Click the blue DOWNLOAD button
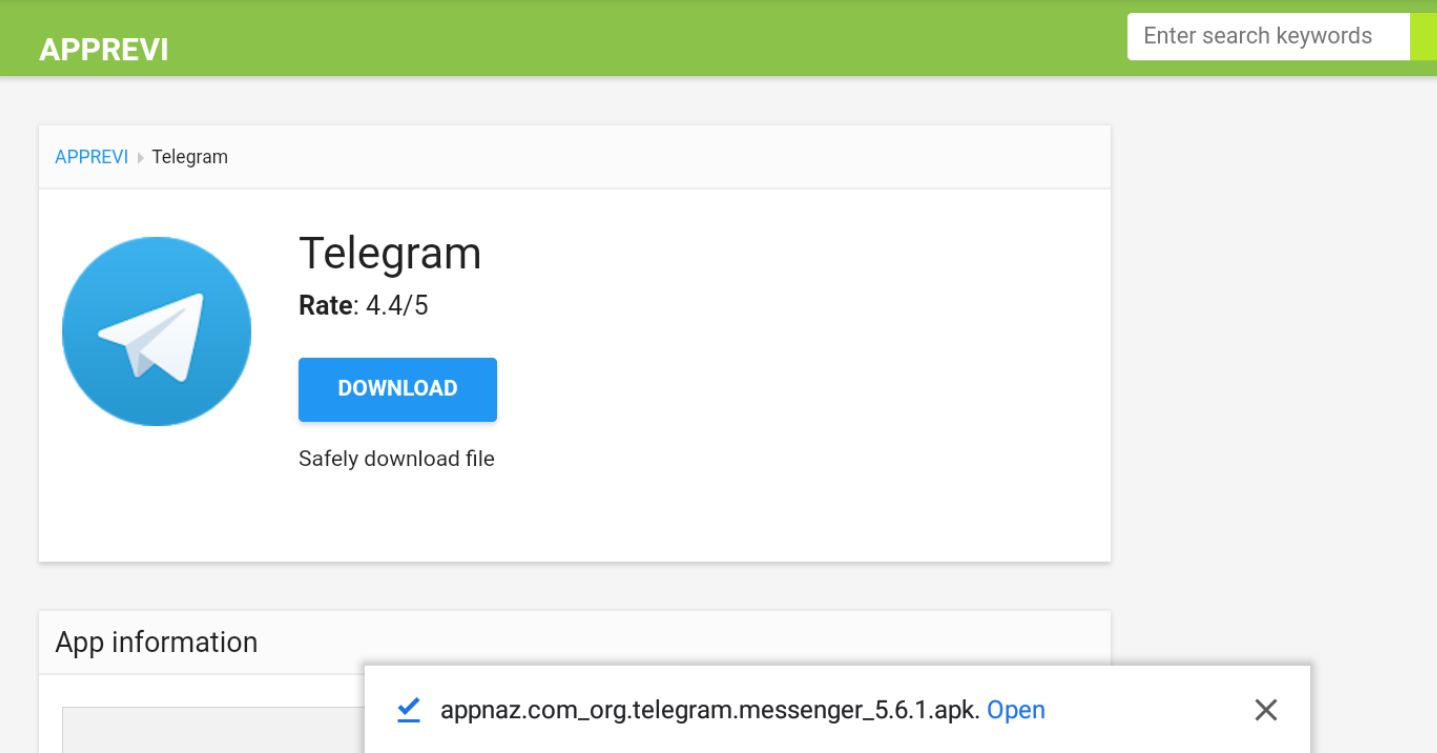This screenshot has height=753, width=1437. pyautogui.click(x=397, y=389)
